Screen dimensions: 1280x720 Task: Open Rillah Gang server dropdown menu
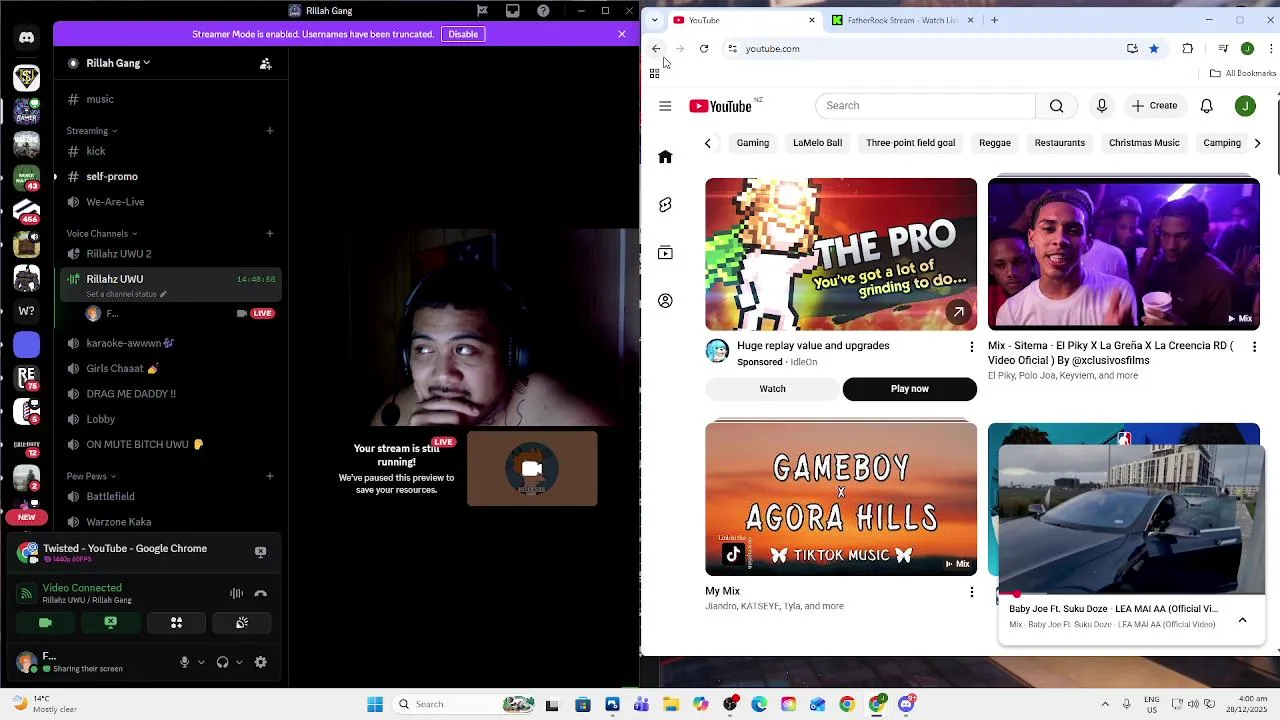pos(118,64)
